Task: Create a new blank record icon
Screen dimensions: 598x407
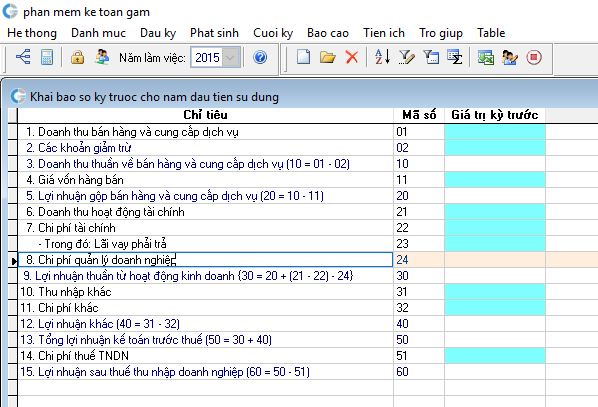Action: [x=304, y=57]
